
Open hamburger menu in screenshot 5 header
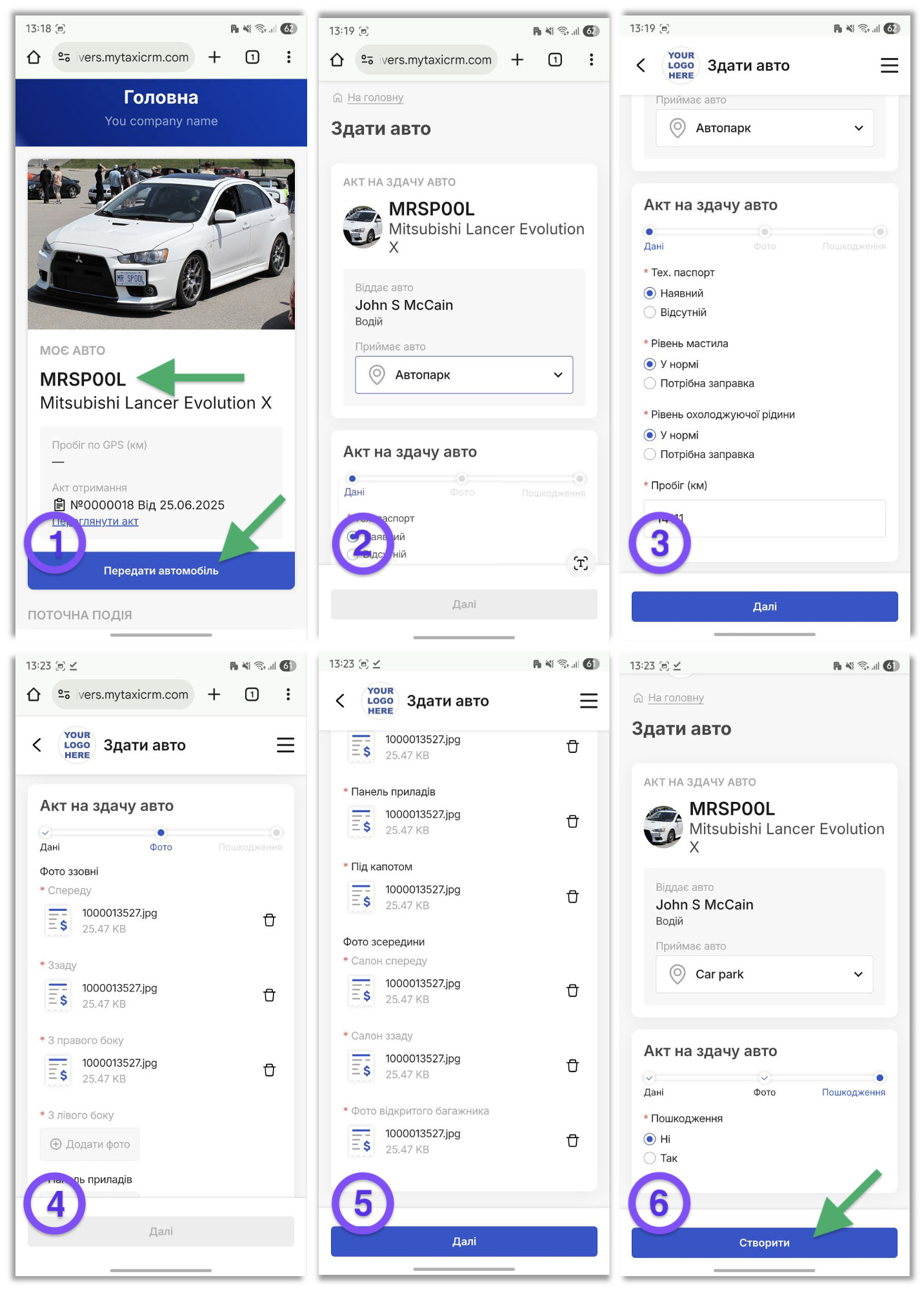pos(588,701)
